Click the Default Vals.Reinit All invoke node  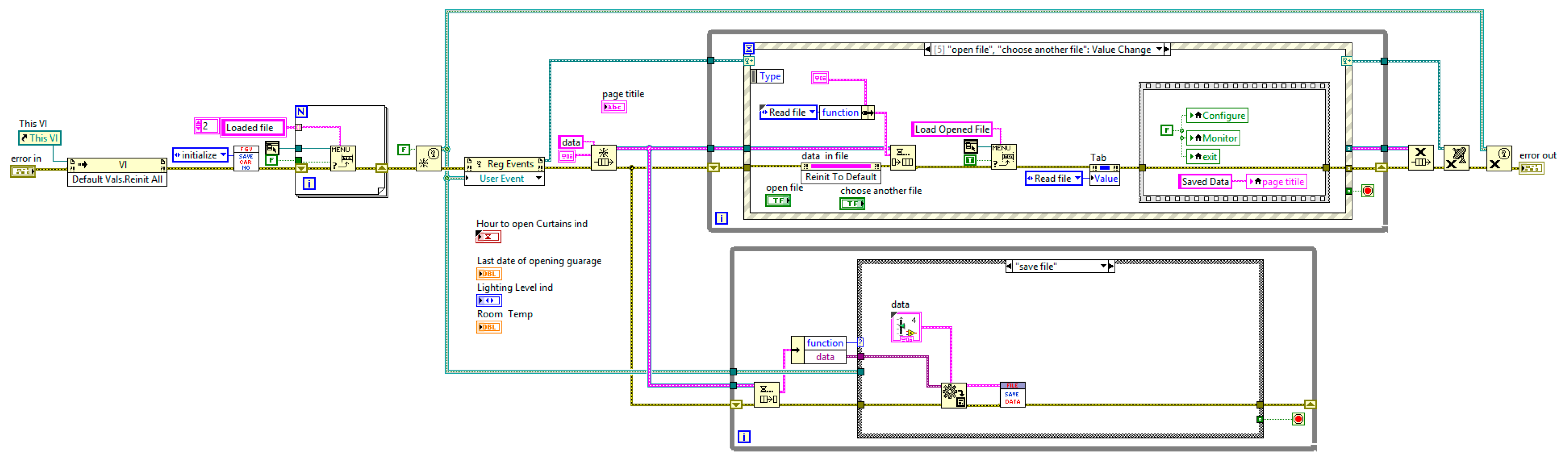(117, 179)
